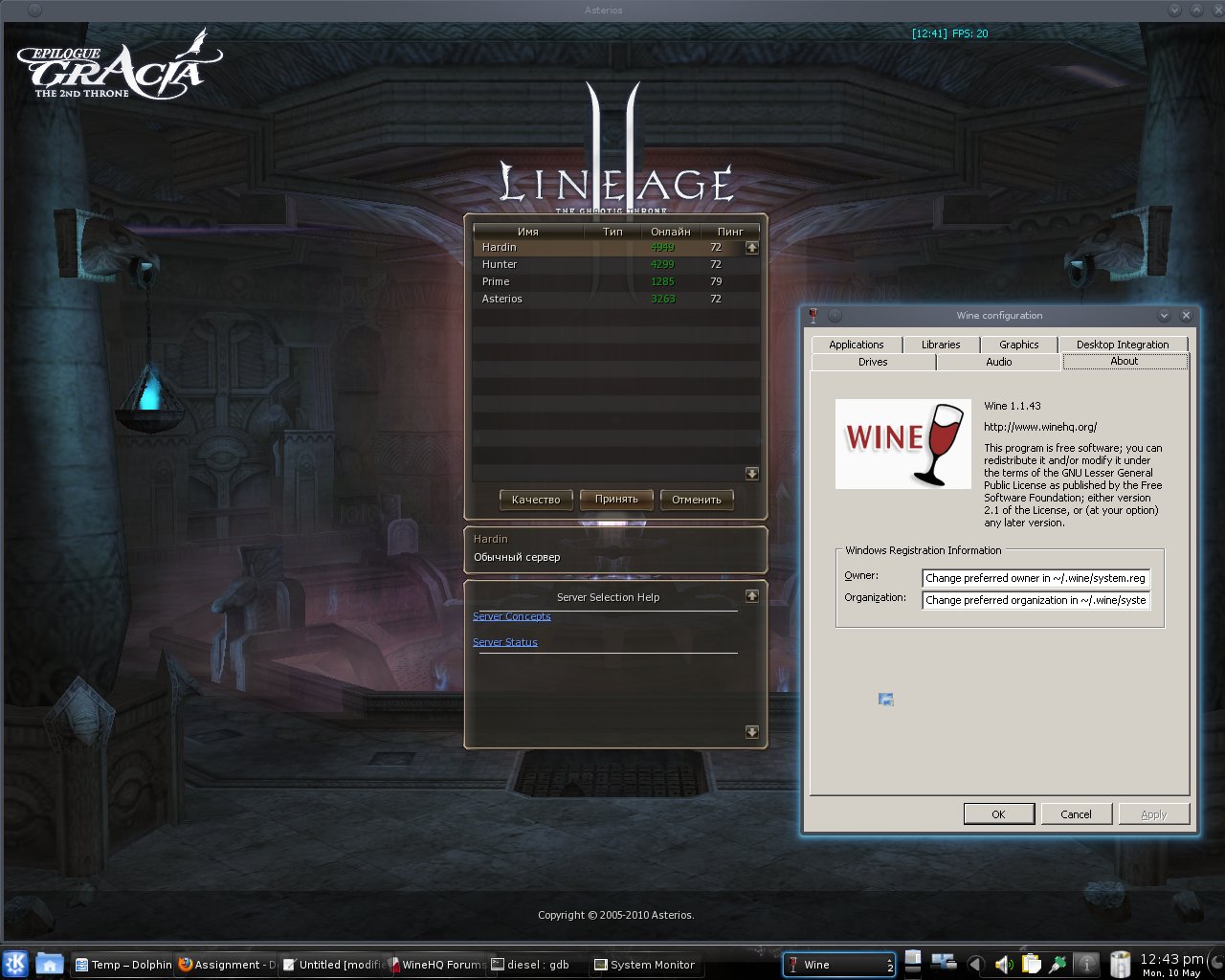Click the info notification tray icon
This screenshot has width=1225, height=980.
(1086, 964)
